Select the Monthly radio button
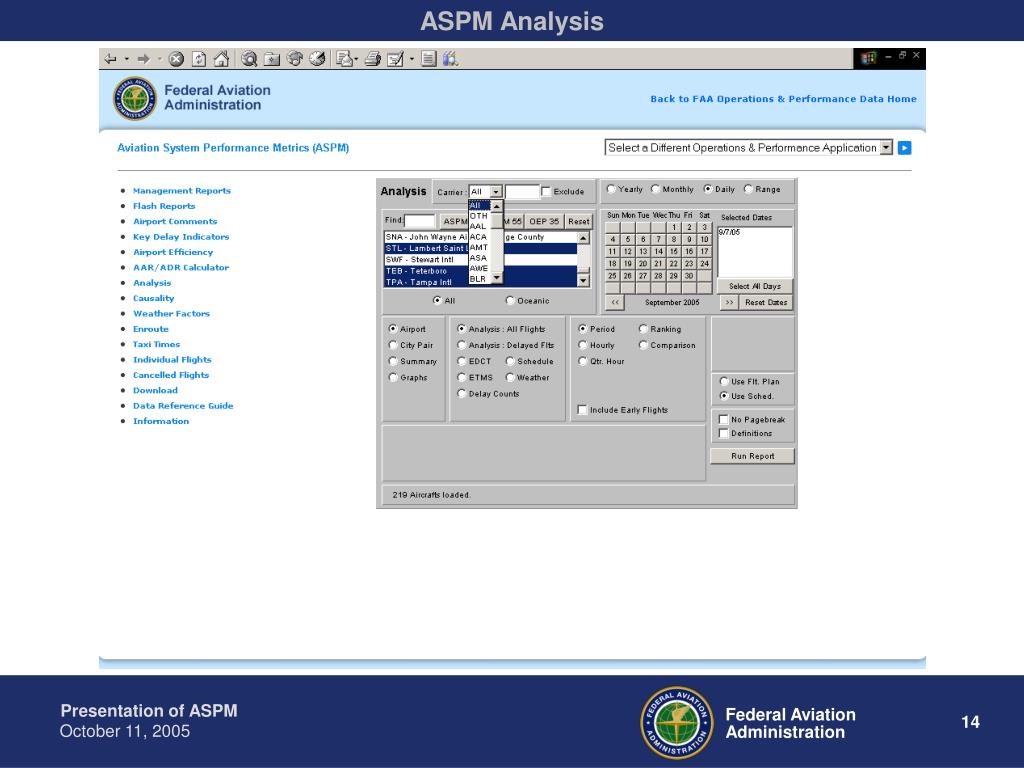This screenshot has width=1024, height=768. [655, 189]
